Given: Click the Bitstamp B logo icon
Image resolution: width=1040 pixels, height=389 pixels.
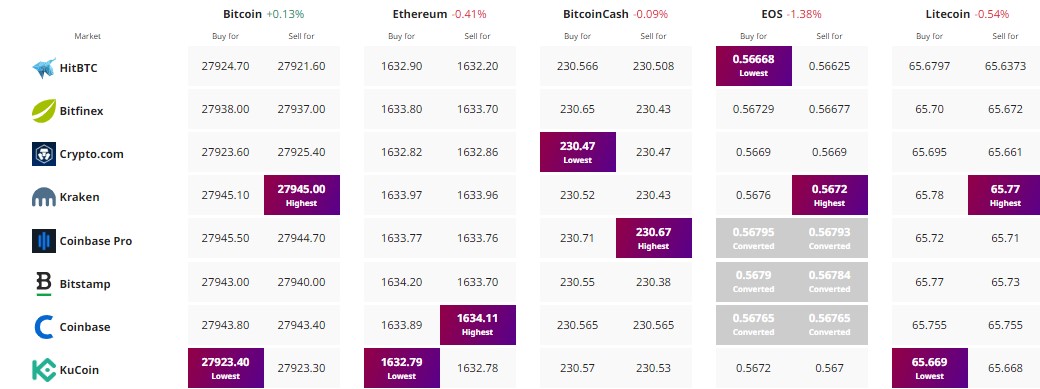Looking at the screenshot, I should click(x=44, y=283).
